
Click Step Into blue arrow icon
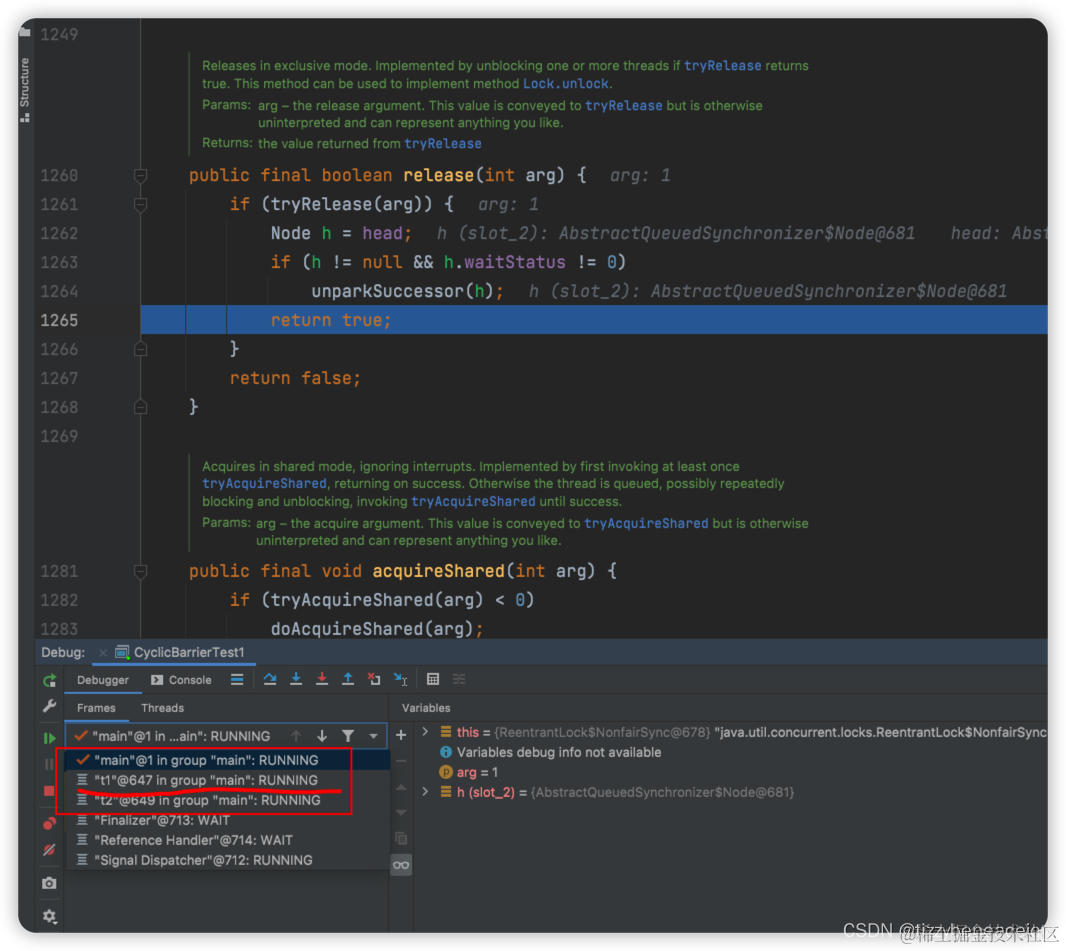[x=296, y=679]
